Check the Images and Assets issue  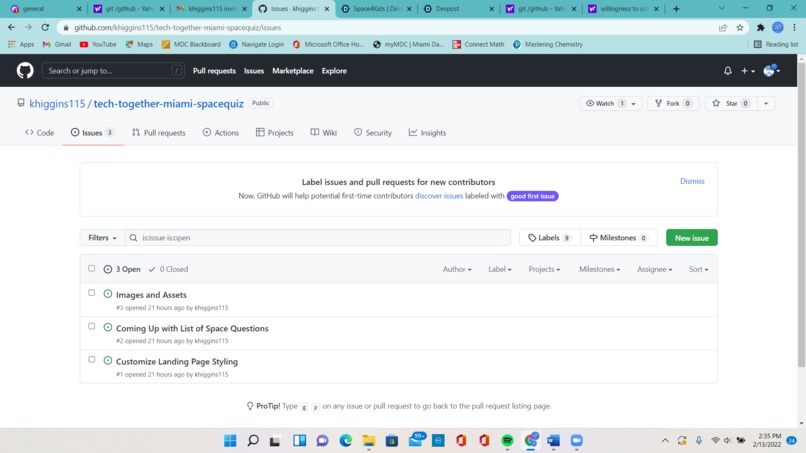91,293
